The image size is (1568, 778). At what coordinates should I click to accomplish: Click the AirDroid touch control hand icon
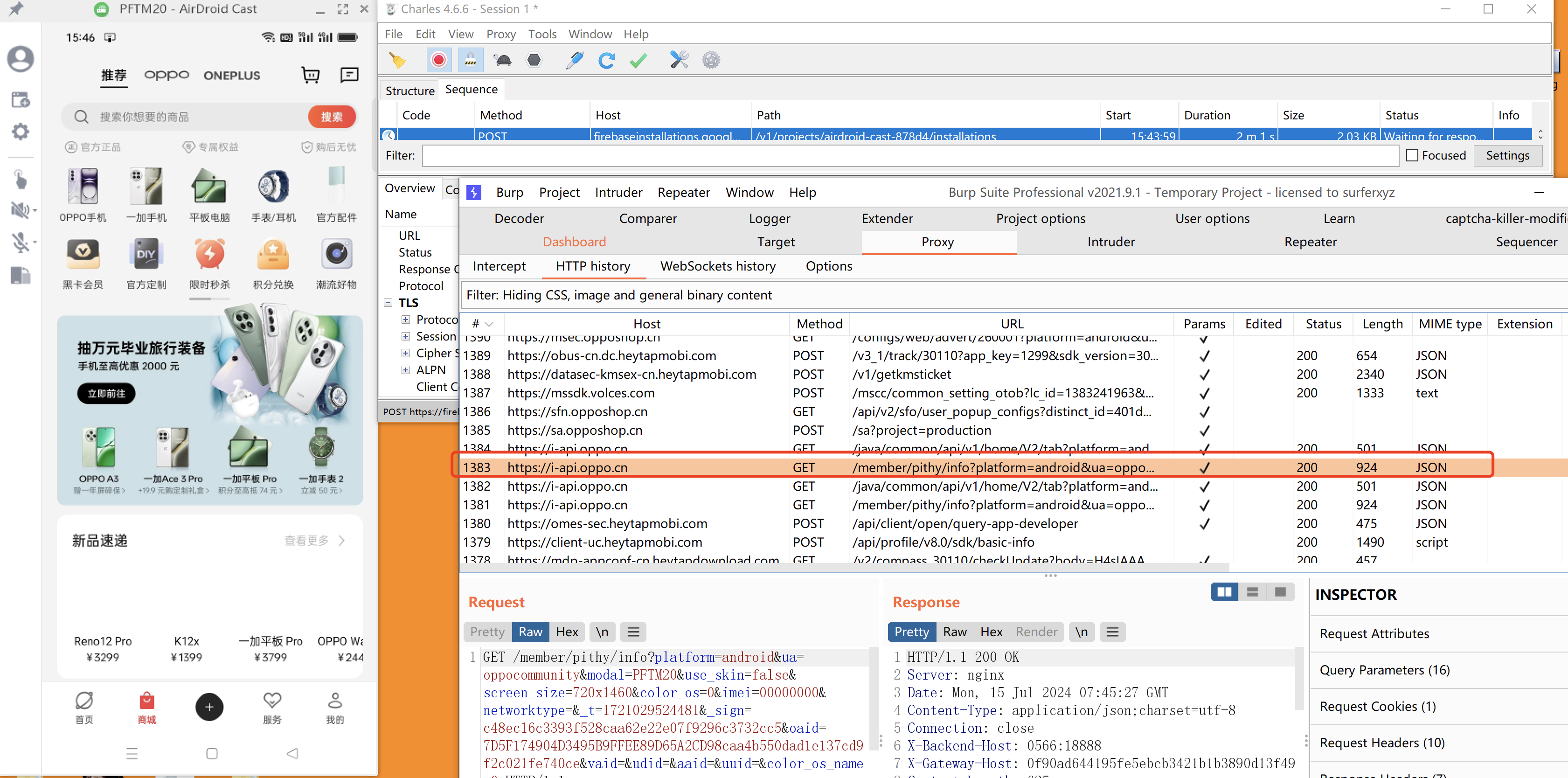20,179
